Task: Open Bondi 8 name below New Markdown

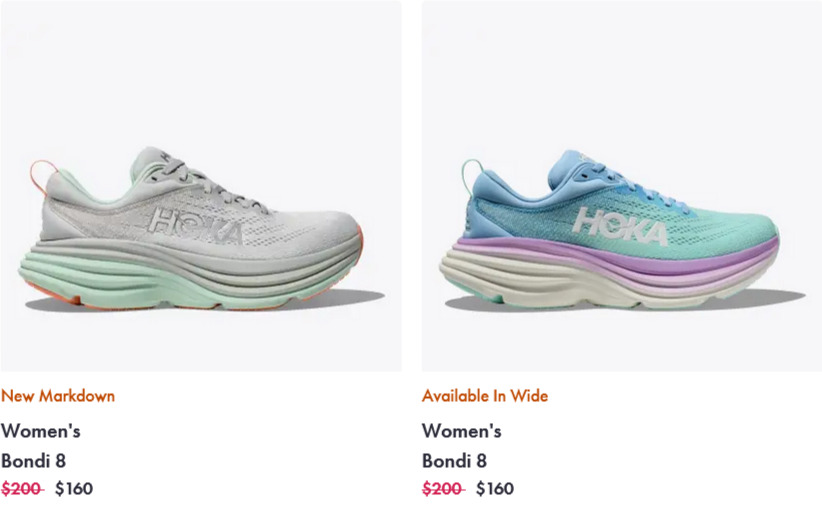Action: tap(34, 461)
